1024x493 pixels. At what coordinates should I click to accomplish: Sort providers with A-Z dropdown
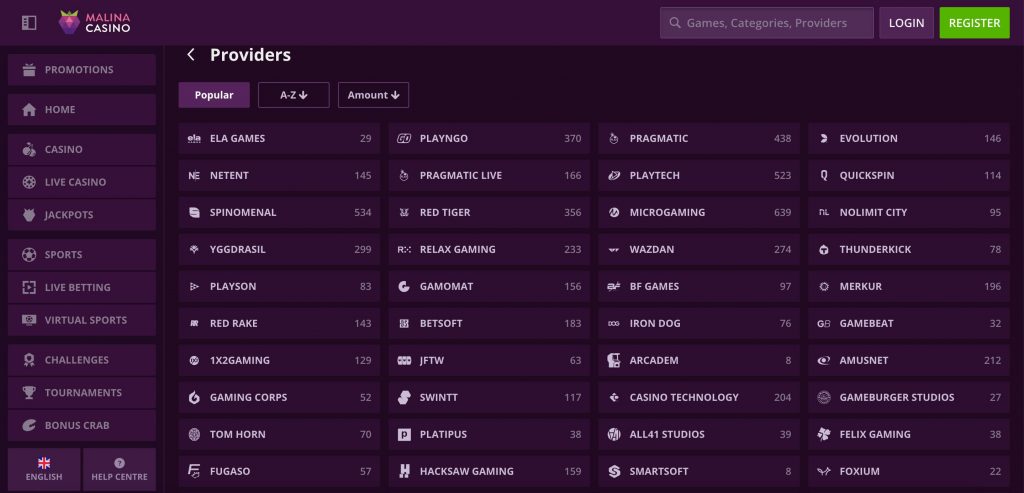[293, 95]
